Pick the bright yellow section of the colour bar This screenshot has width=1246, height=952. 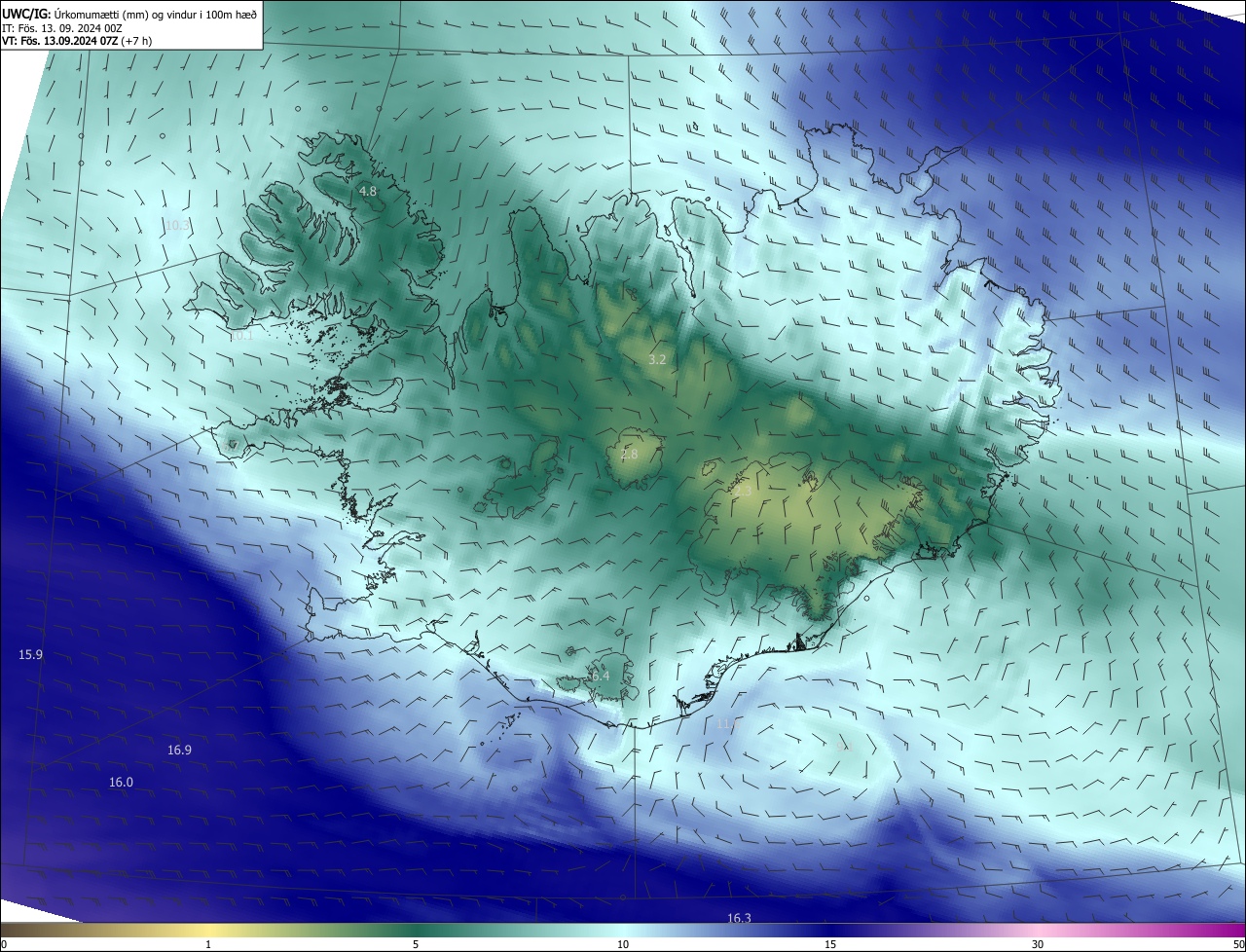click(x=208, y=931)
